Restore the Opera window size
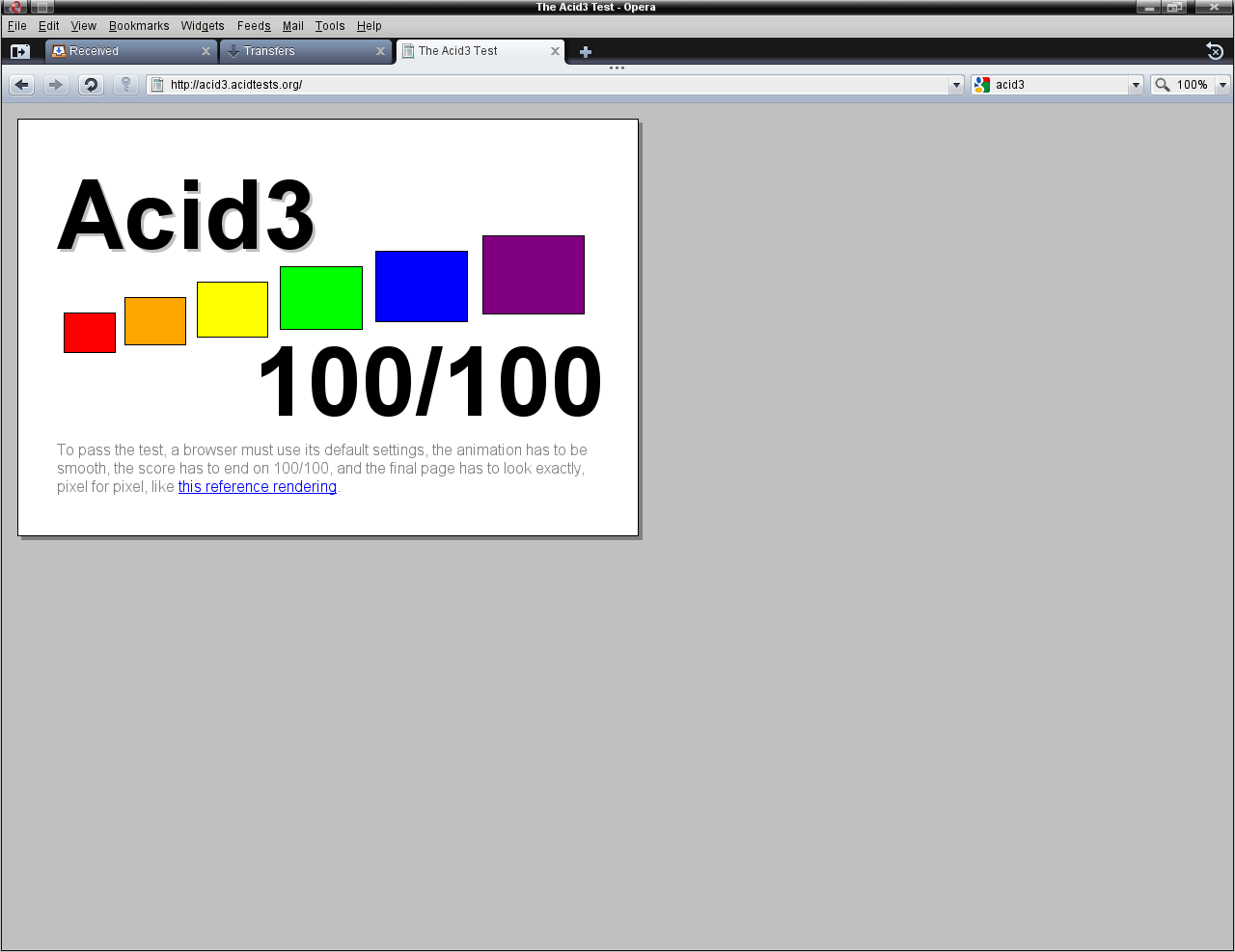This screenshot has width=1235, height=952. click(1174, 7)
